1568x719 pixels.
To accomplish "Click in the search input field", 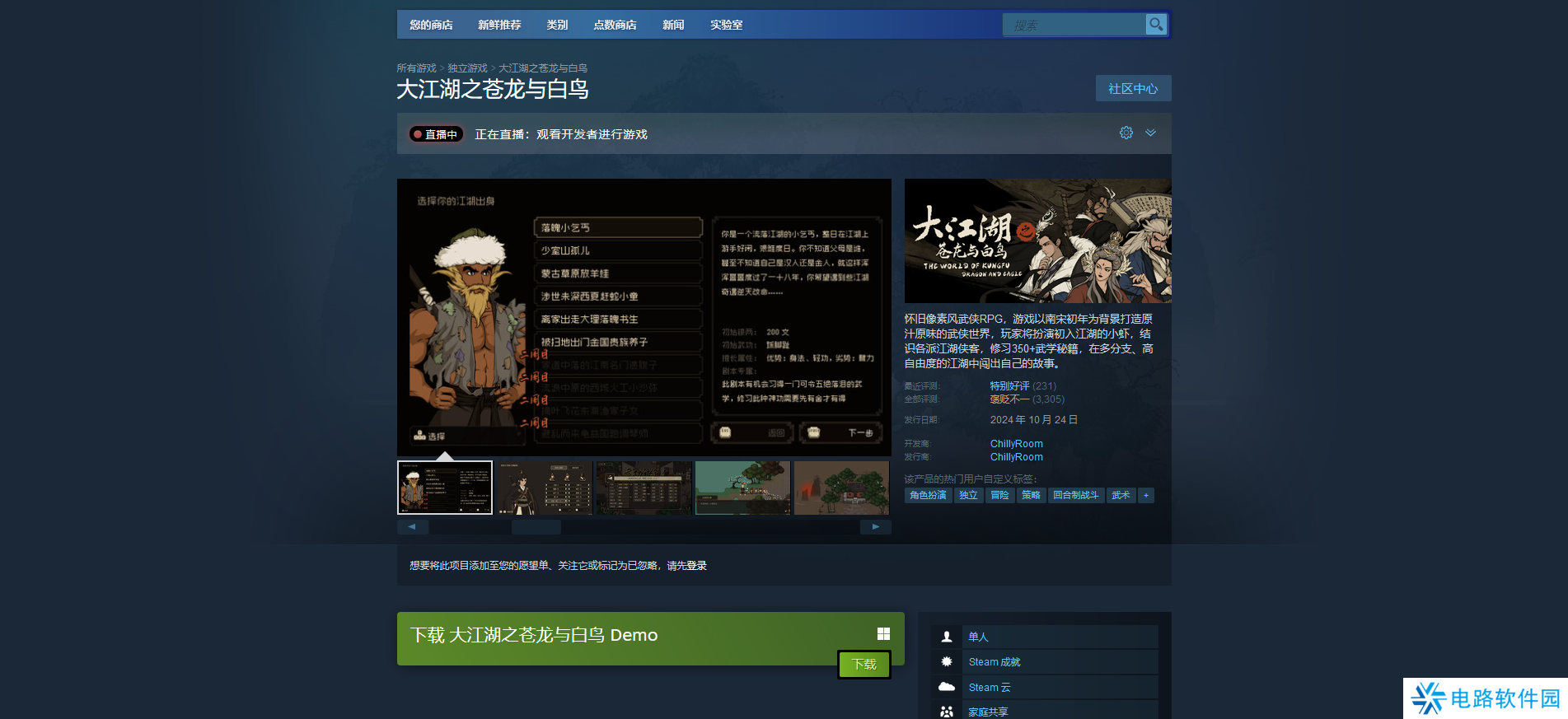I will click(1073, 25).
